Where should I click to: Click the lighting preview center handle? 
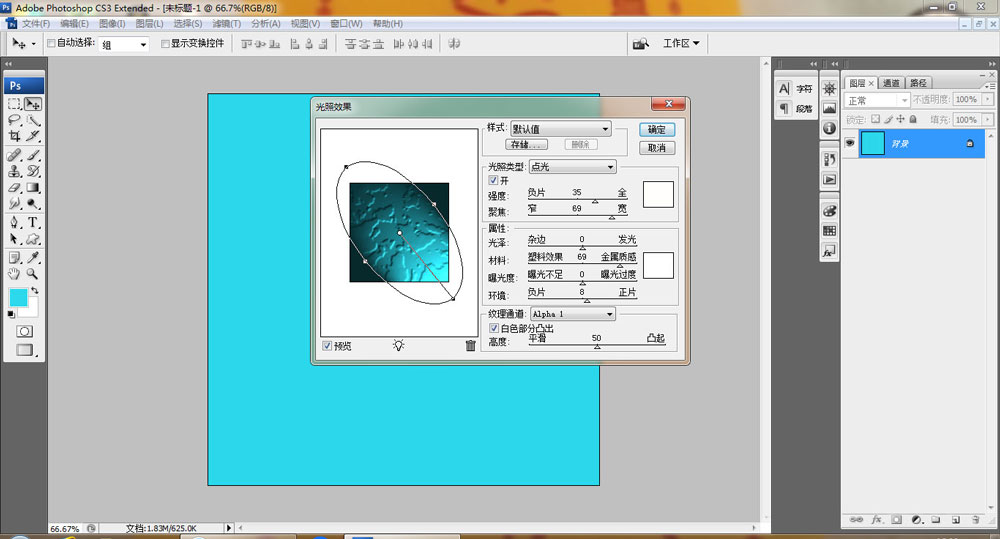(x=400, y=233)
